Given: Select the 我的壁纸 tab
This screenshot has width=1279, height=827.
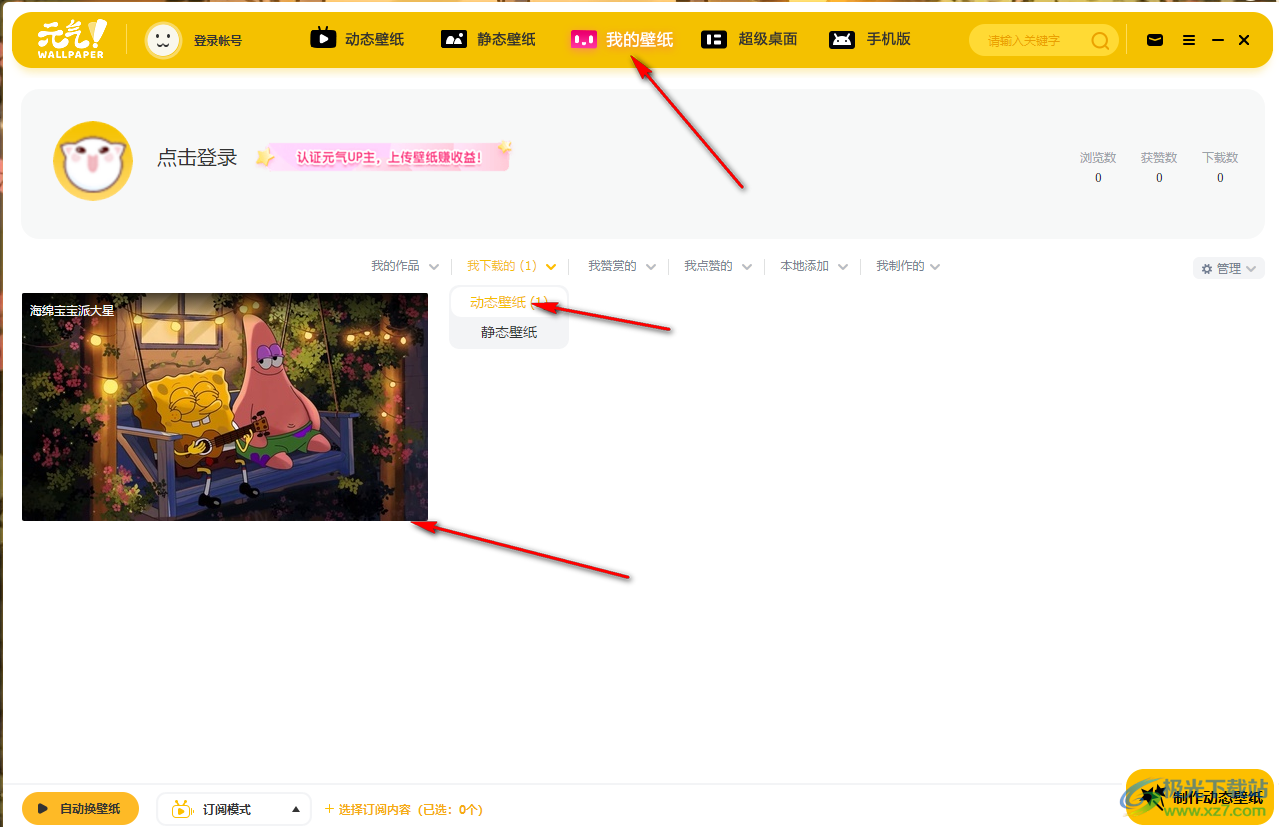Looking at the screenshot, I should [621, 39].
